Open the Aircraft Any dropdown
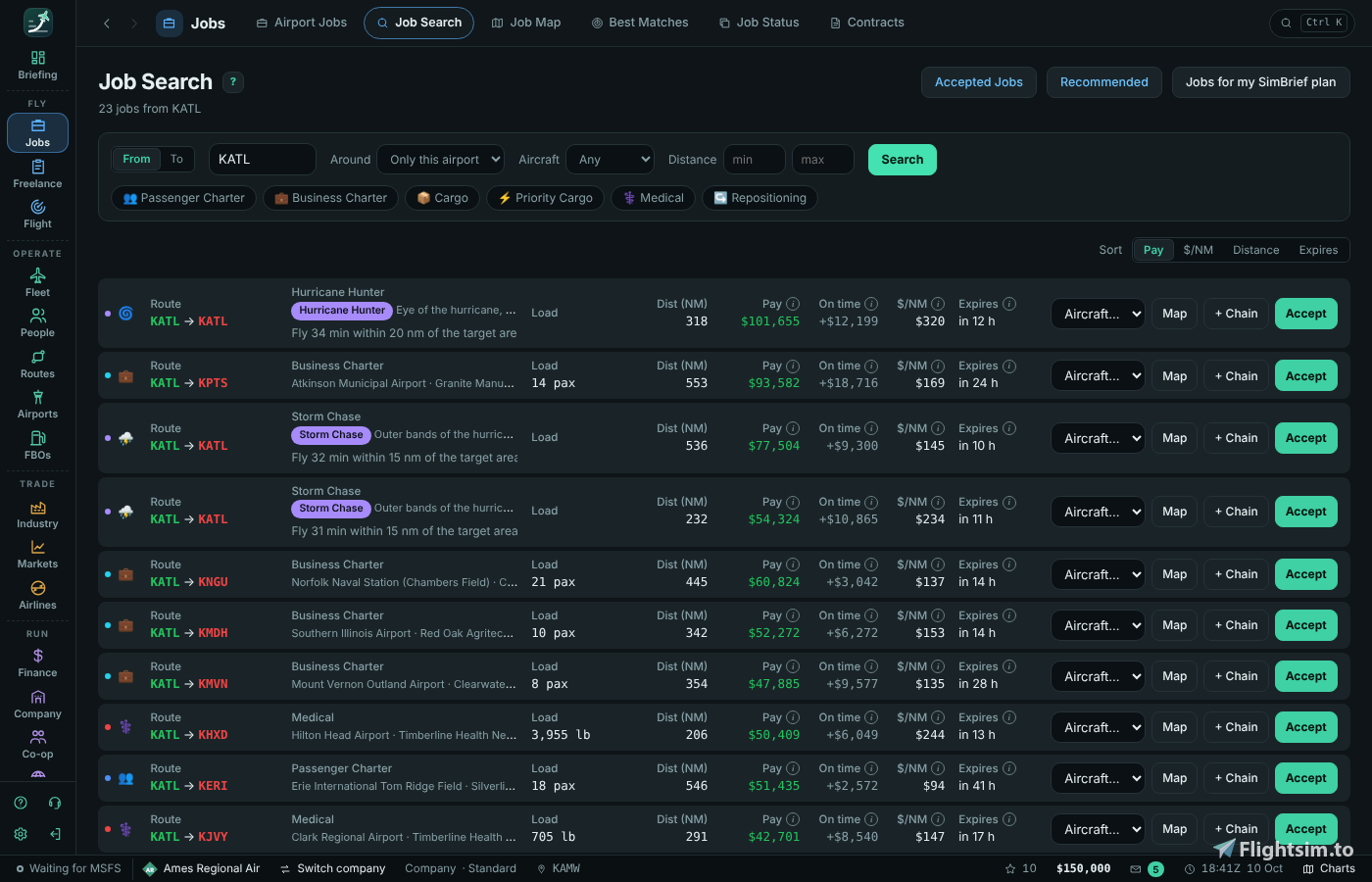The image size is (1372, 882). click(x=610, y=160)
